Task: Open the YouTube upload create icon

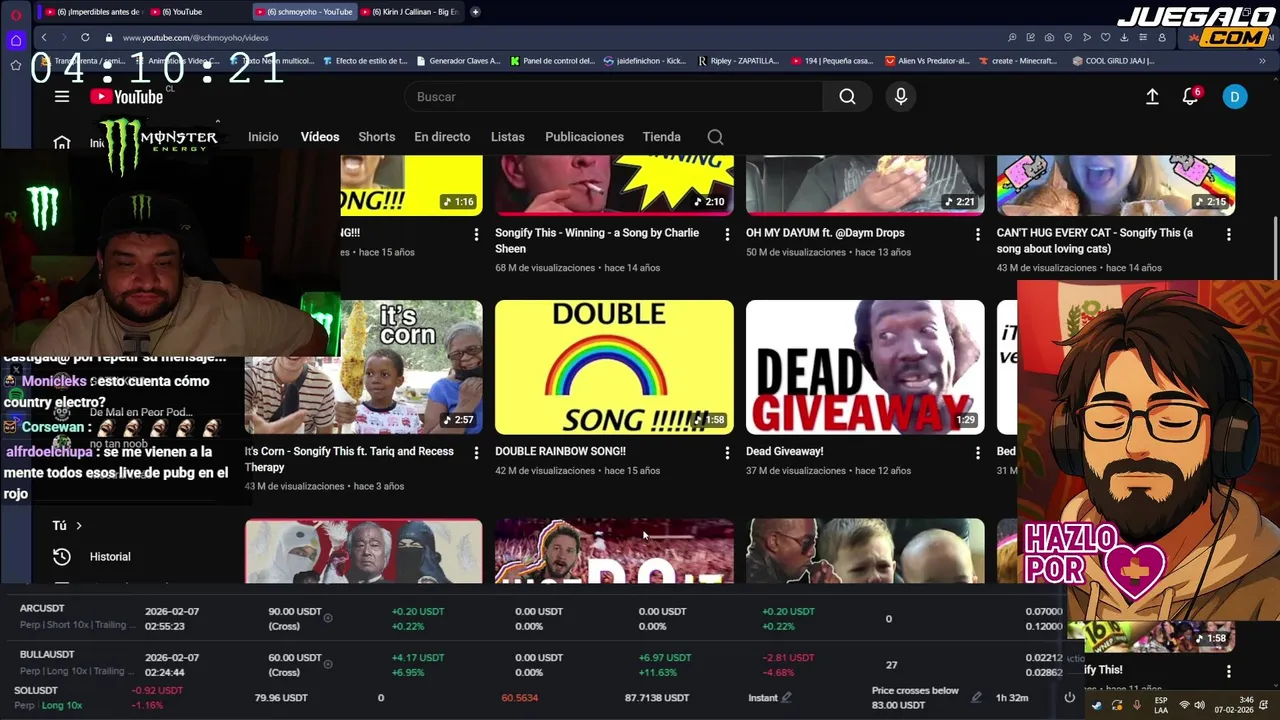Action: [x=1152, y=97]
